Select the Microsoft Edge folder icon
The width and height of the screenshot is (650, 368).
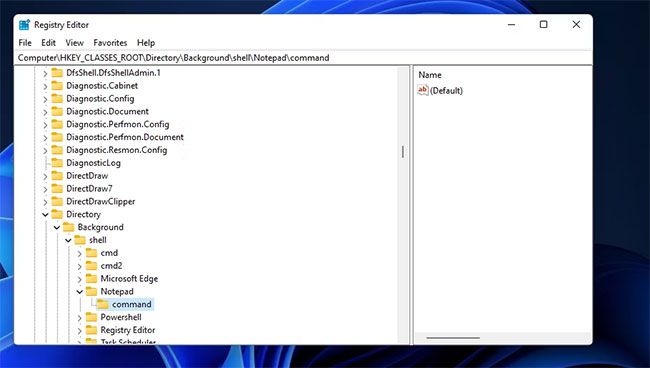(91, 278)
